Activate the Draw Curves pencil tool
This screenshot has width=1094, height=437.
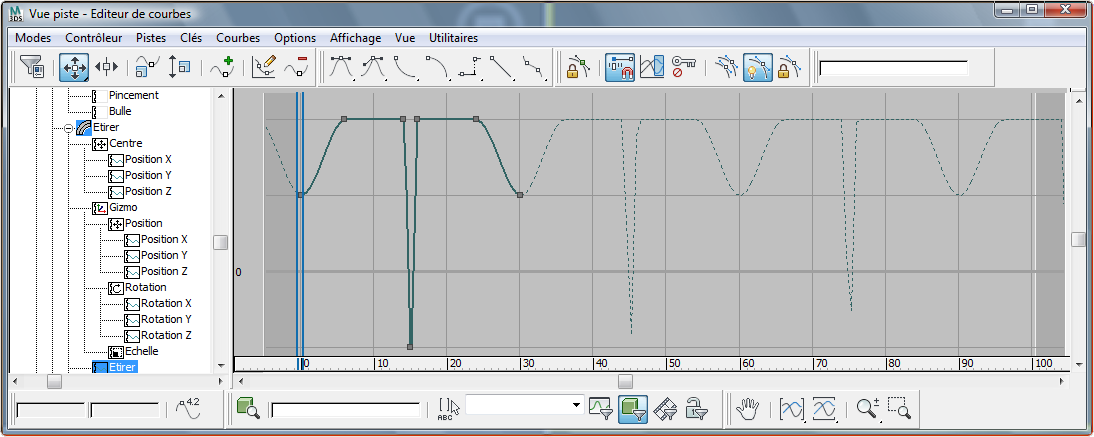[x=263, y=67]
